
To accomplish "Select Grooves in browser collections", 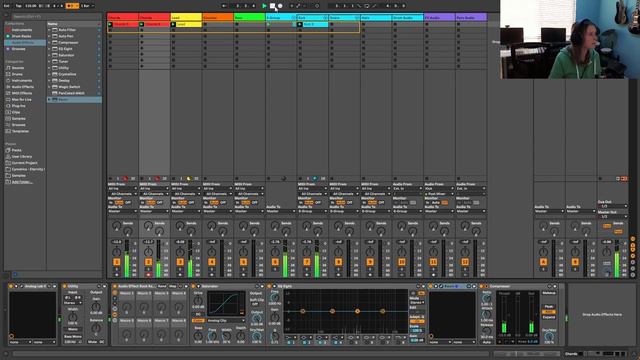I will coord(18,49).
